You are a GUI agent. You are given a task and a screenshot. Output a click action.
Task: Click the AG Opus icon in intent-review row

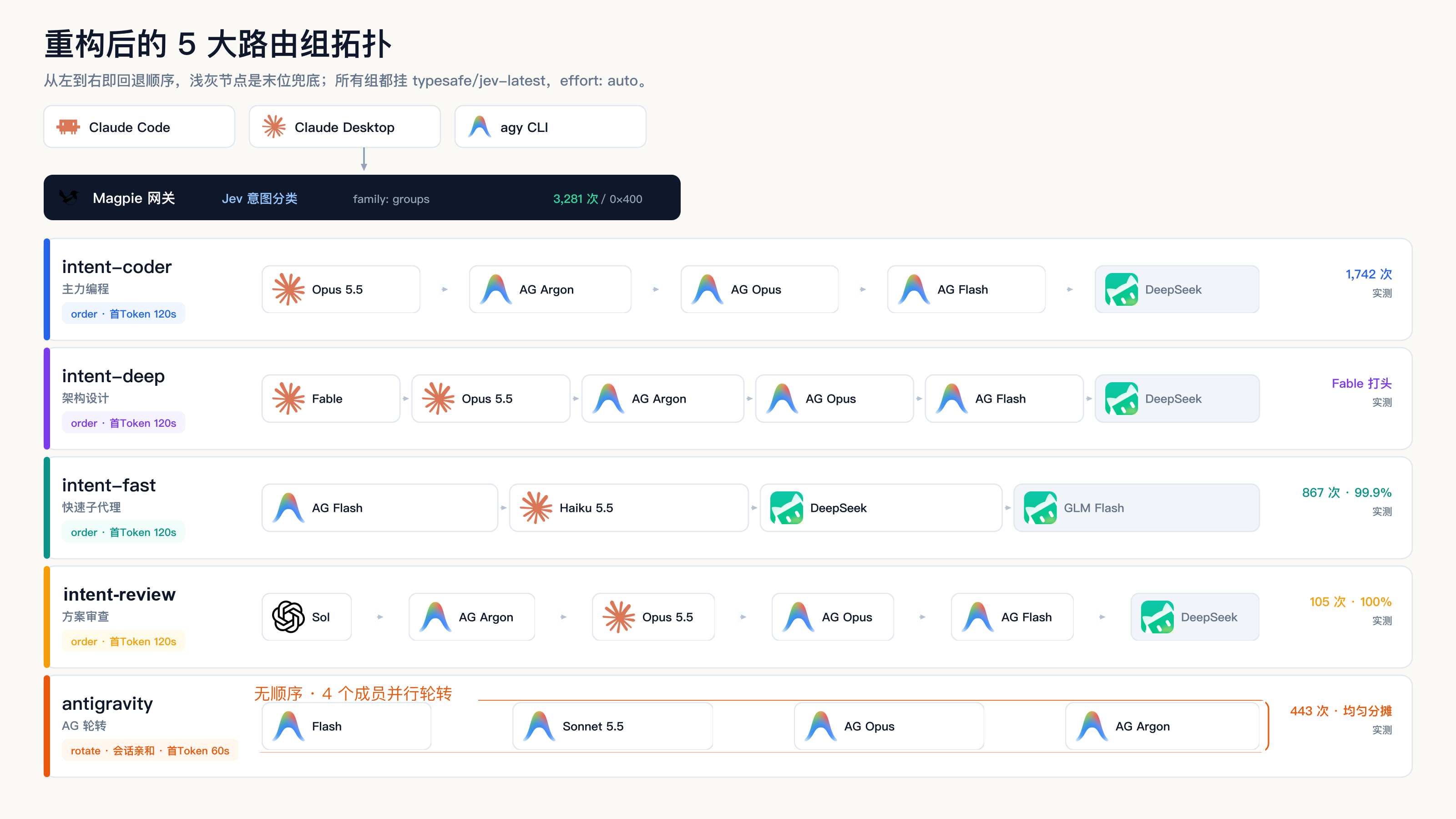click(799, 617)
